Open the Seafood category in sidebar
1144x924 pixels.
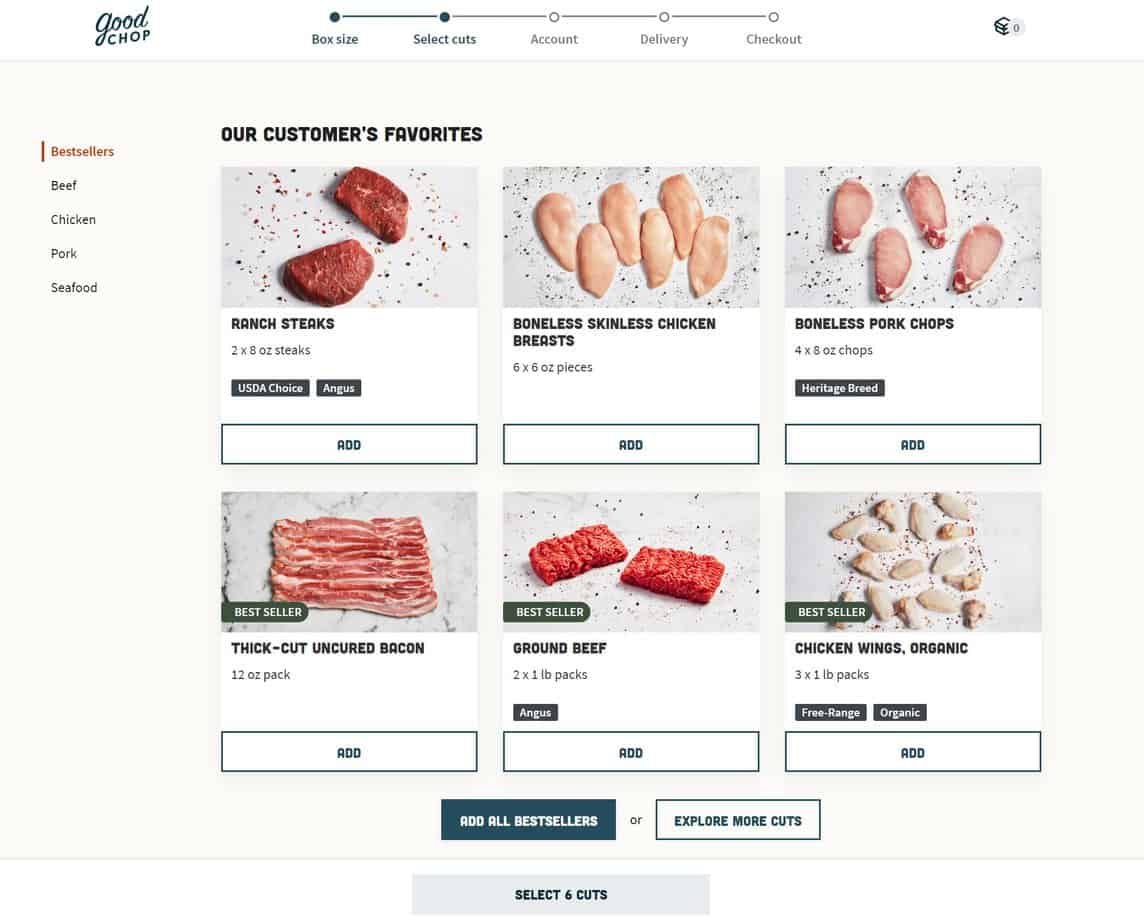click(74, 287)
